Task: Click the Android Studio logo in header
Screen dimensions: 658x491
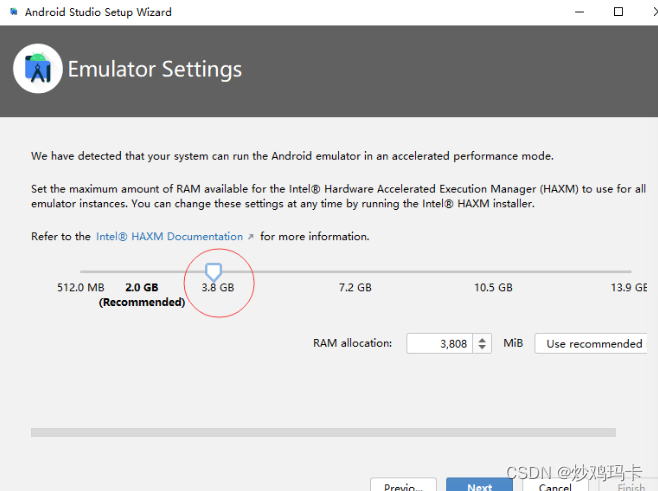Action: [x=38, y=69]
